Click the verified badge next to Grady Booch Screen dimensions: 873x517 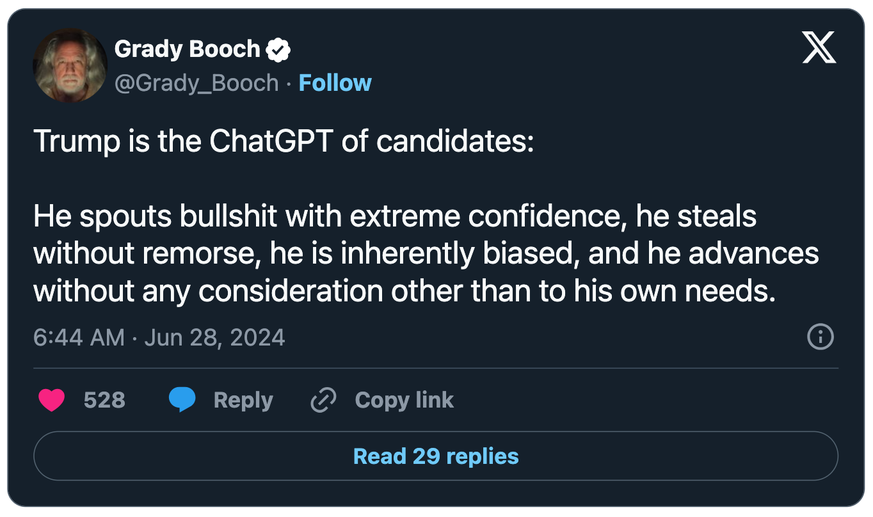point(278,50)
